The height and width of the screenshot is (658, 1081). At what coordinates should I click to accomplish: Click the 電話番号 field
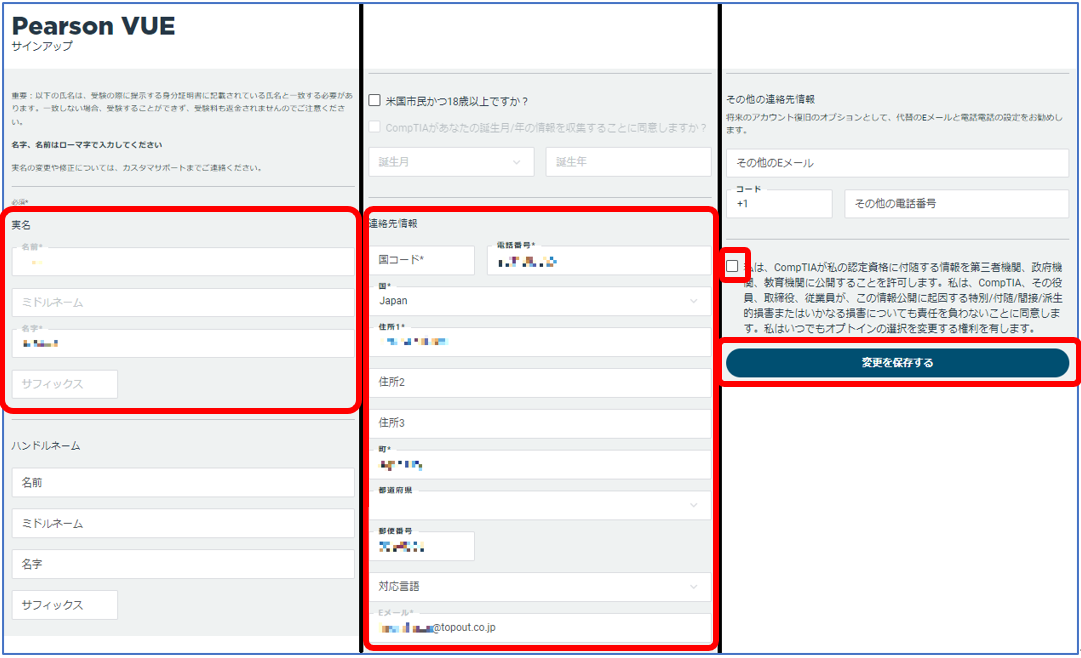pyautogui.click(x=598, y=260)
